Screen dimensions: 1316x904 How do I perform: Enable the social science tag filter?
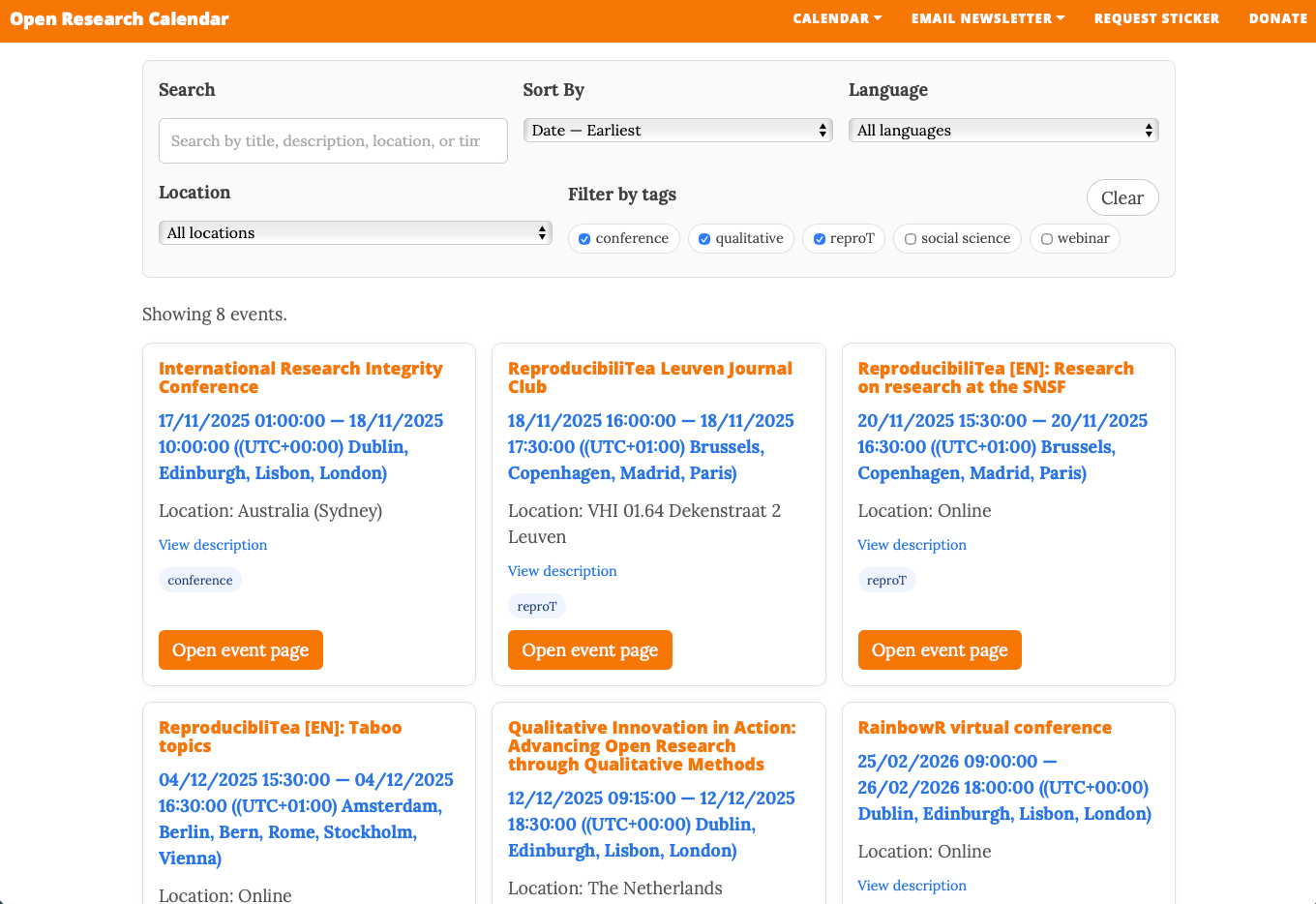pos(911,239)
